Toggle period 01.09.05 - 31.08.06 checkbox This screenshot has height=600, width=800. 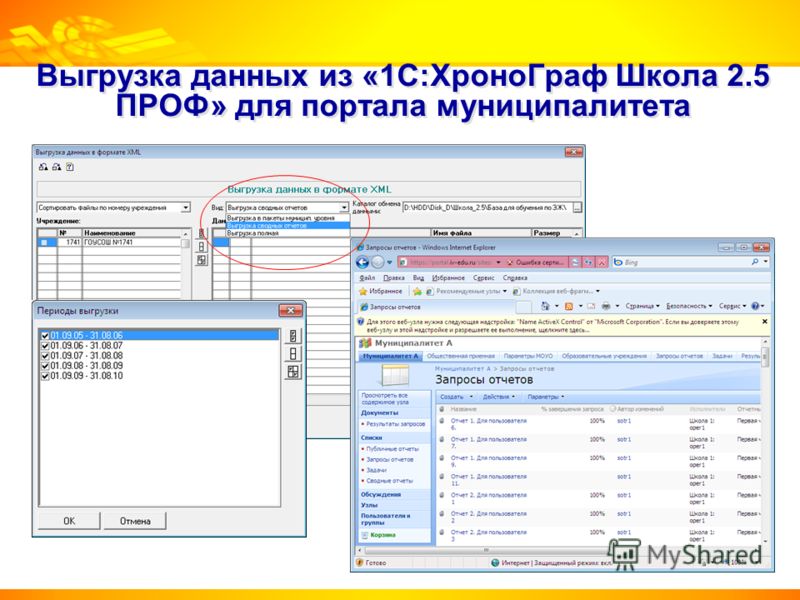click(x=45, y=336)
